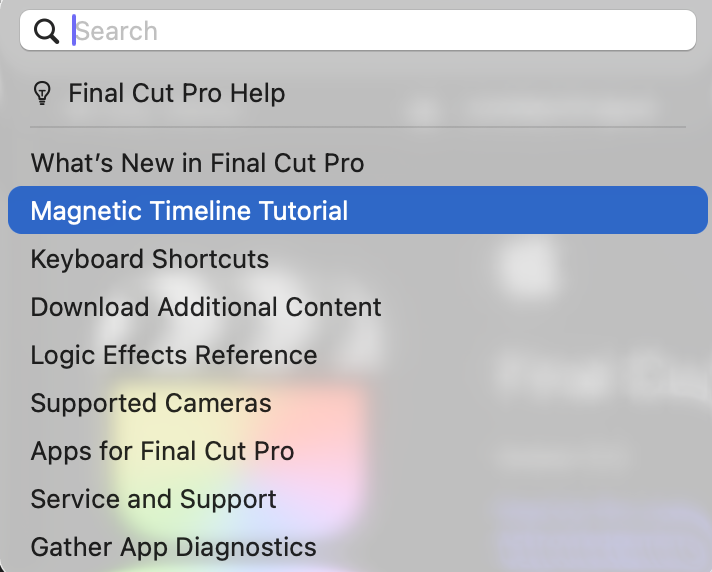Screen dimensions: 712x572
Task: Open Apps for Final Cut Pro
Action: [x=162, y=451]
